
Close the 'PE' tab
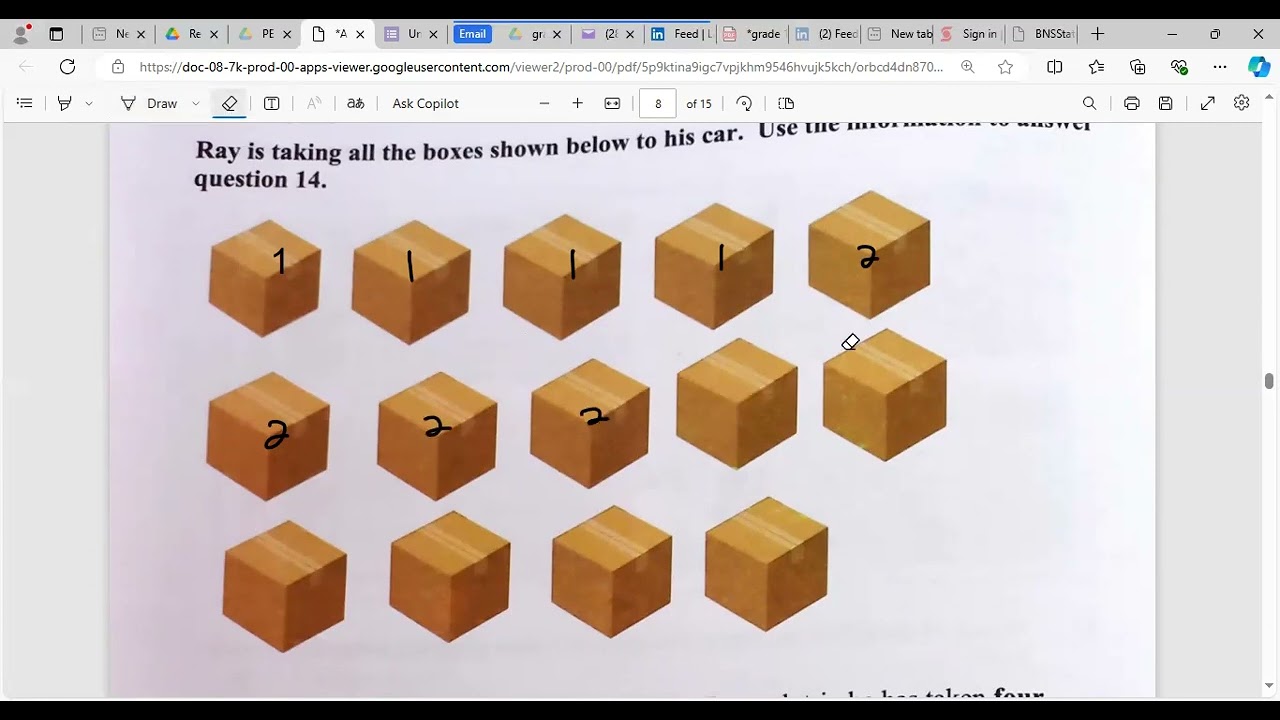(x=287, y=34)
